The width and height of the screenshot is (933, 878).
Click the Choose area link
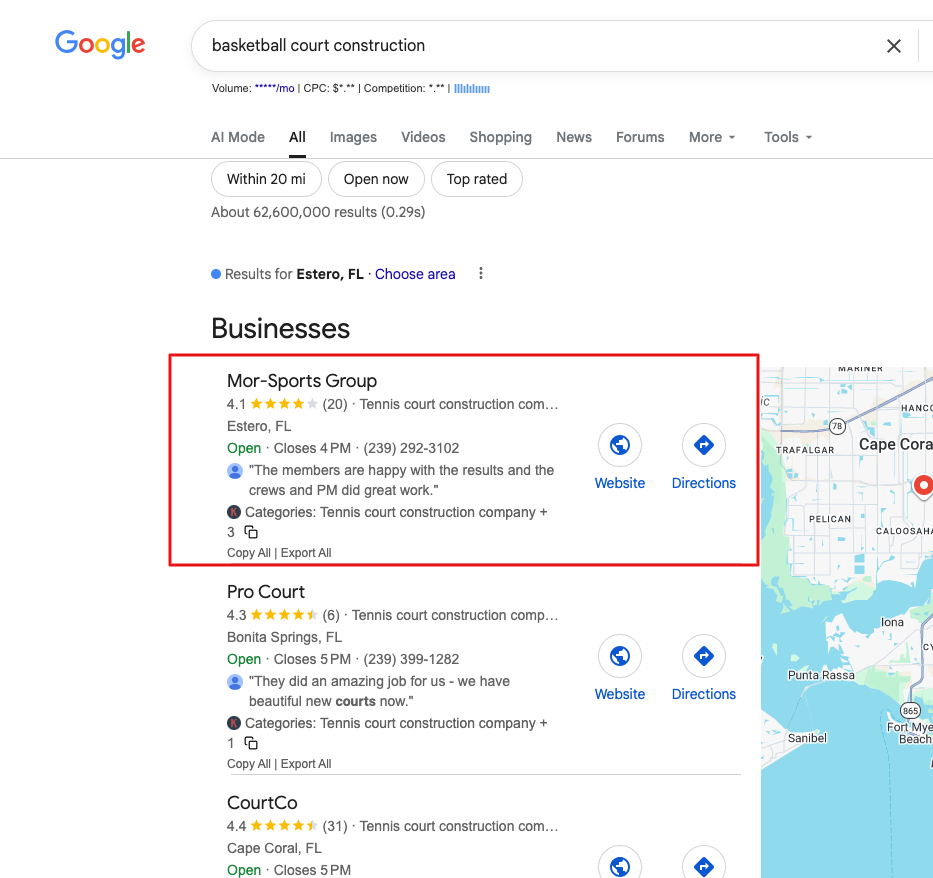point(415,274)
